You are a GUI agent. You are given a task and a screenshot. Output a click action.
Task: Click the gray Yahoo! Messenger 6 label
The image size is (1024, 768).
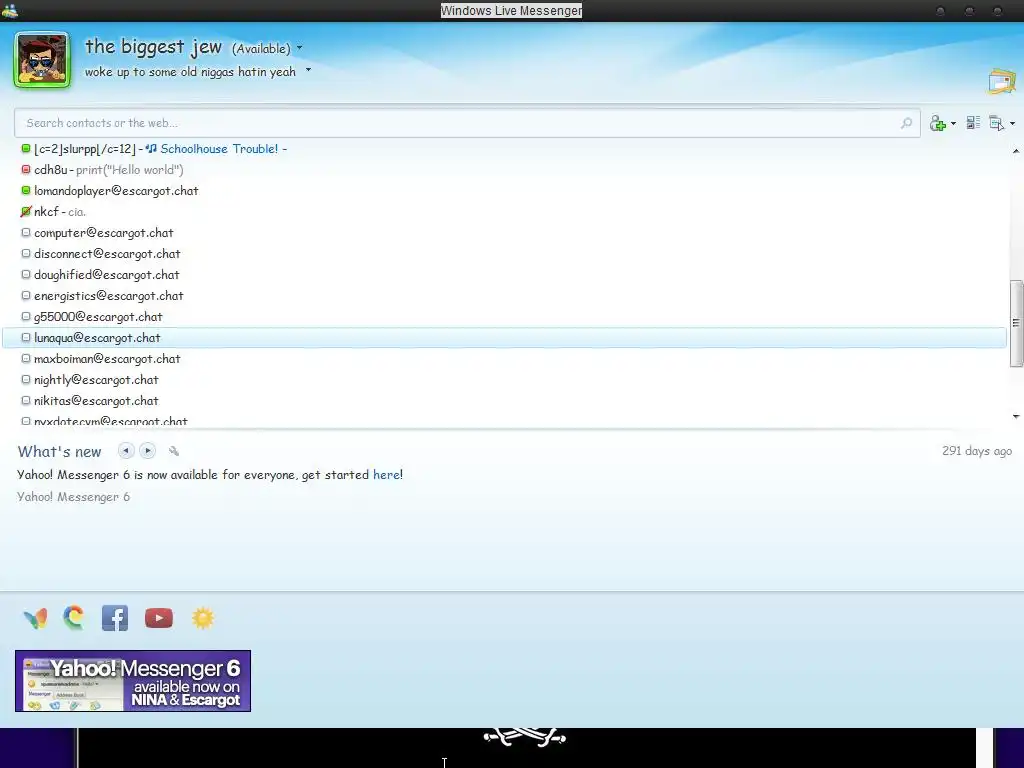pyautogui.click(x=73, y=497)
